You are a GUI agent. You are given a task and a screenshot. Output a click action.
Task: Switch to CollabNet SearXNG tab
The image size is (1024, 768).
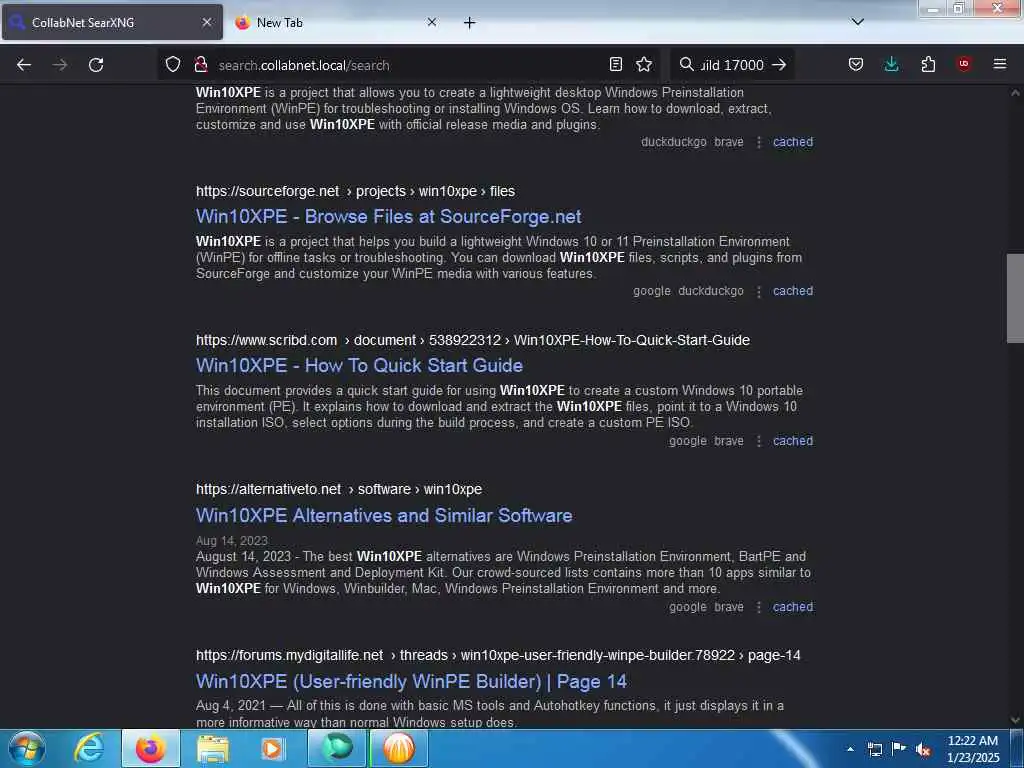(x=112, y=22)
